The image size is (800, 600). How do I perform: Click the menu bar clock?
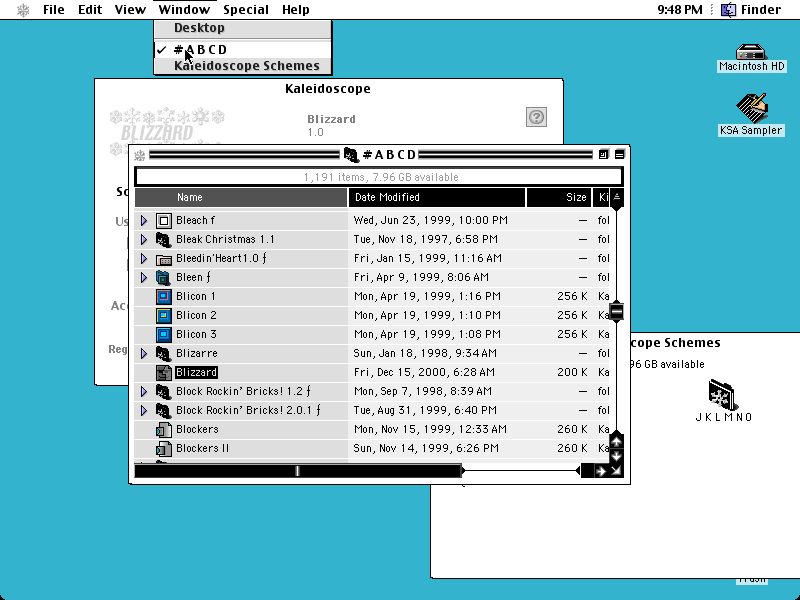click(680, 10)
